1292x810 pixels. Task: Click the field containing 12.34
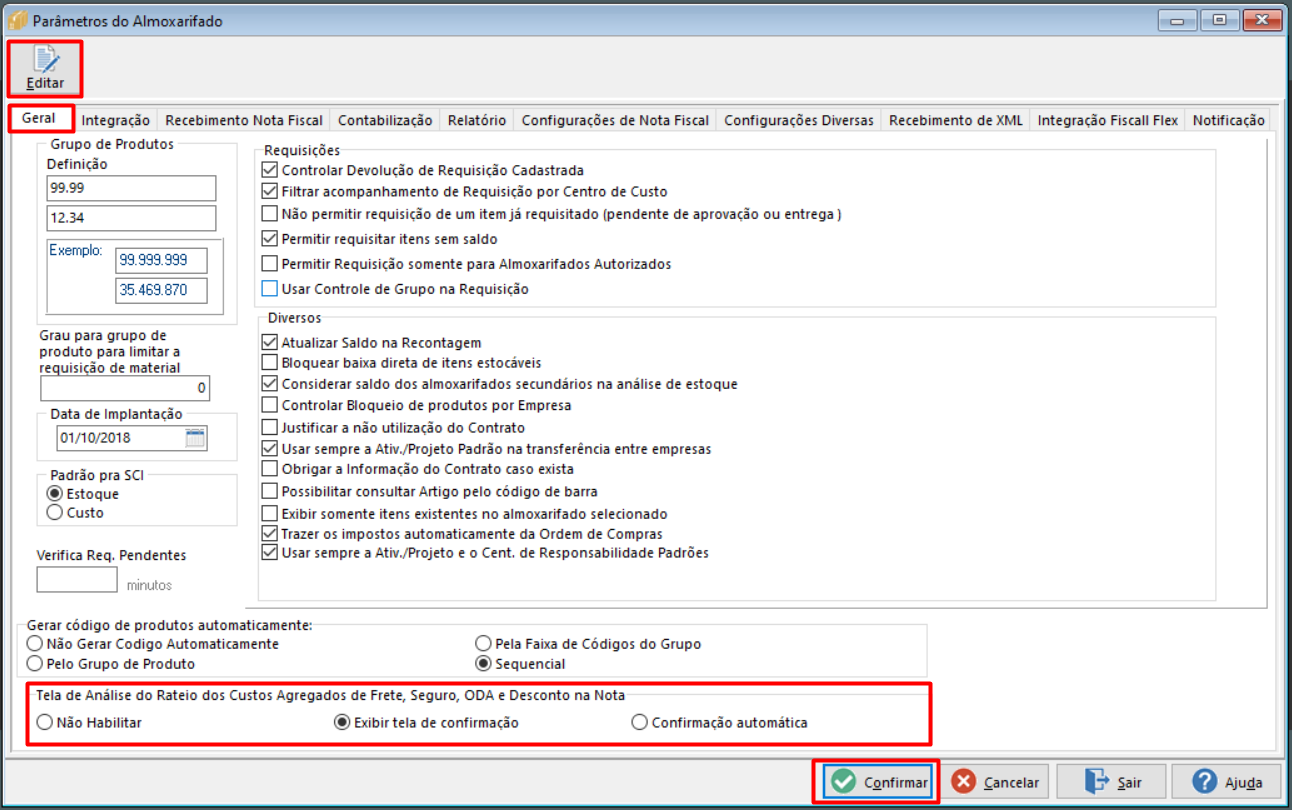(x=131, y=218)
